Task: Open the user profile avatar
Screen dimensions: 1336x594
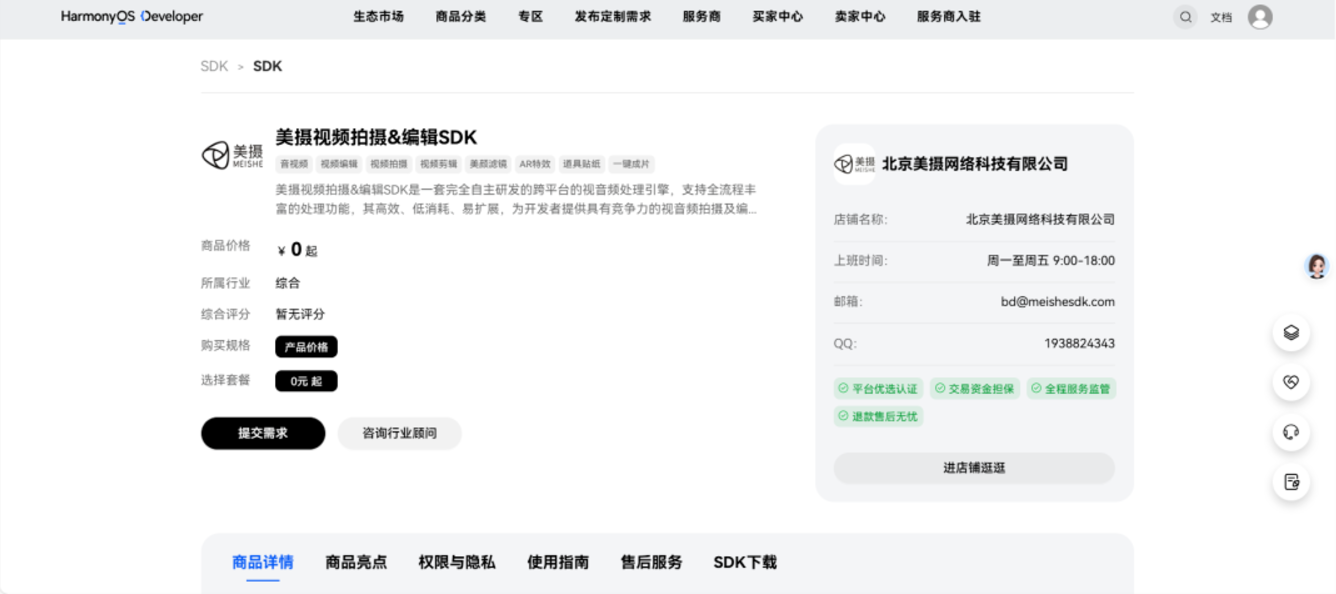Action: [1260, 17]
